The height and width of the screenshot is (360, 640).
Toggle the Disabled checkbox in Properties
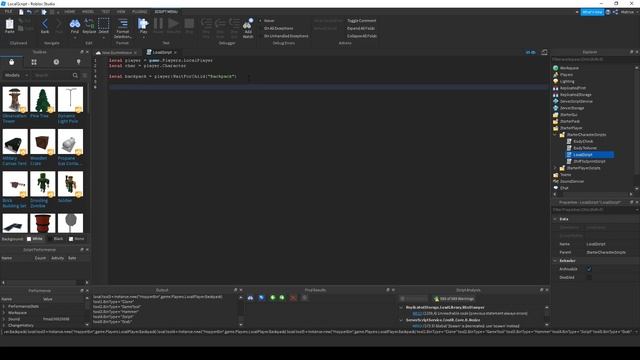[589, 278]
